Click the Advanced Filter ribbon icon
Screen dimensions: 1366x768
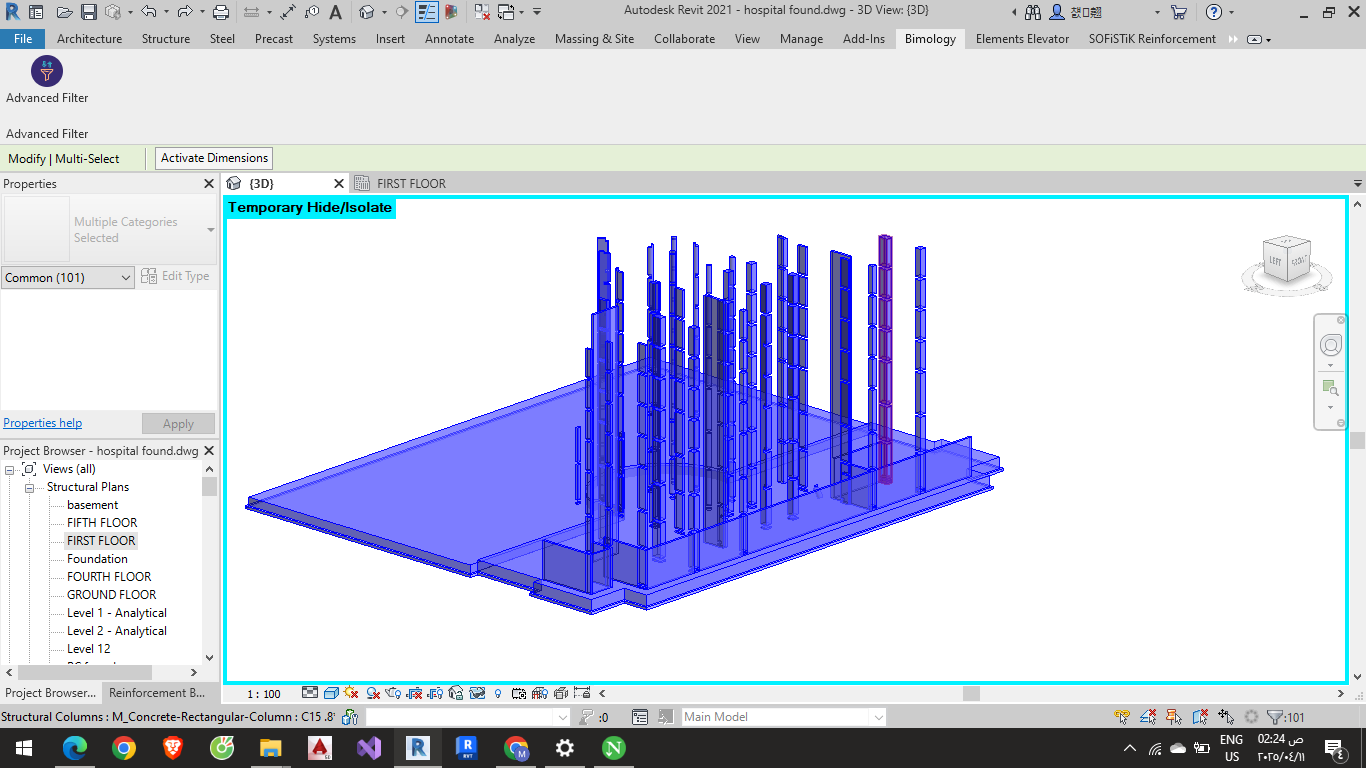(x=47, y=72)
